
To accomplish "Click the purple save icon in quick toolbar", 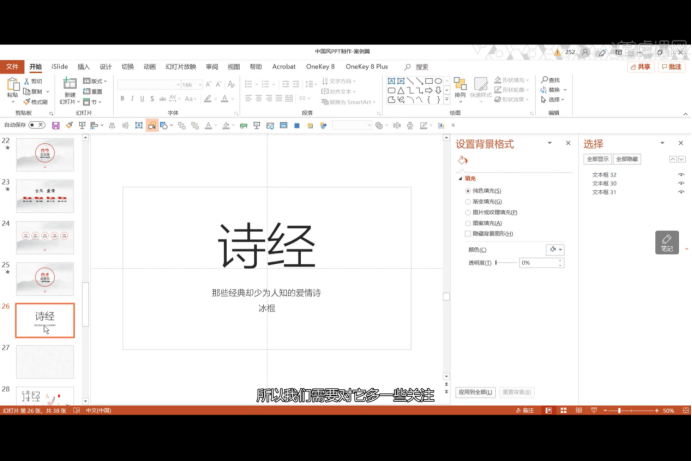I will 56,126.
